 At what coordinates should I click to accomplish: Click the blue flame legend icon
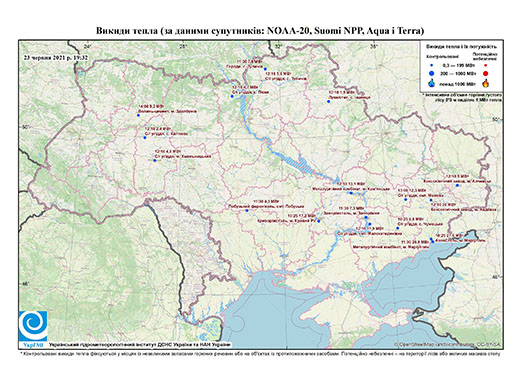(x=431, y=83)
